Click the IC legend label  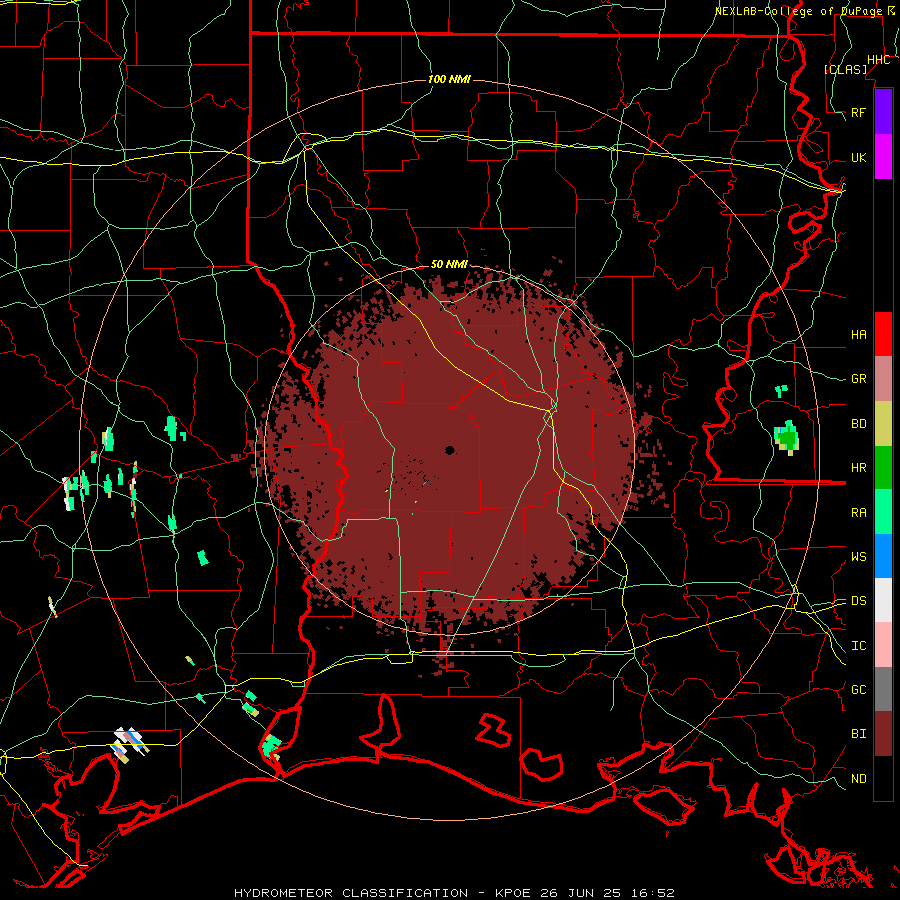pyautogui.click(x=858, y=646)
